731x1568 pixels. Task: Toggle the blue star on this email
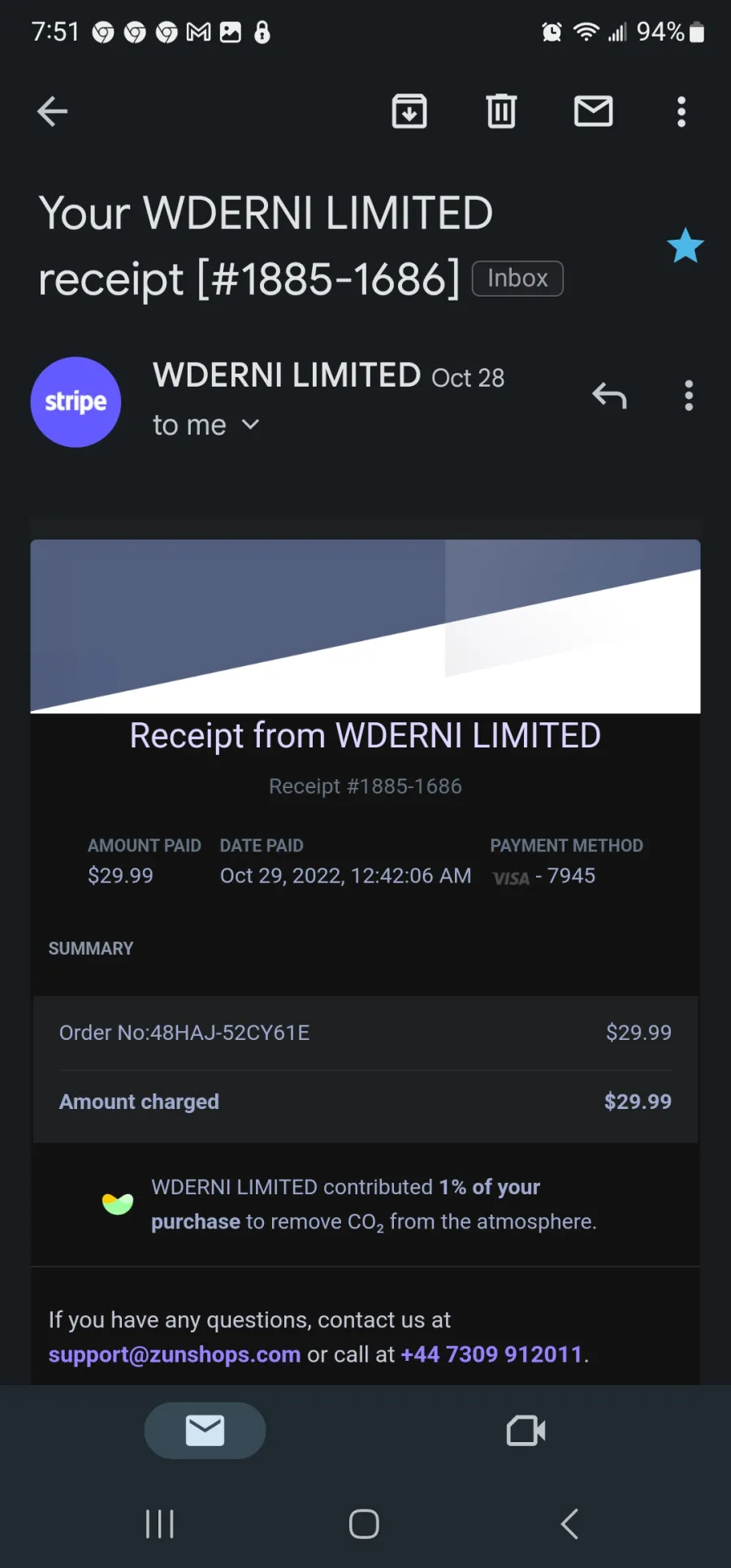[686, 245]
